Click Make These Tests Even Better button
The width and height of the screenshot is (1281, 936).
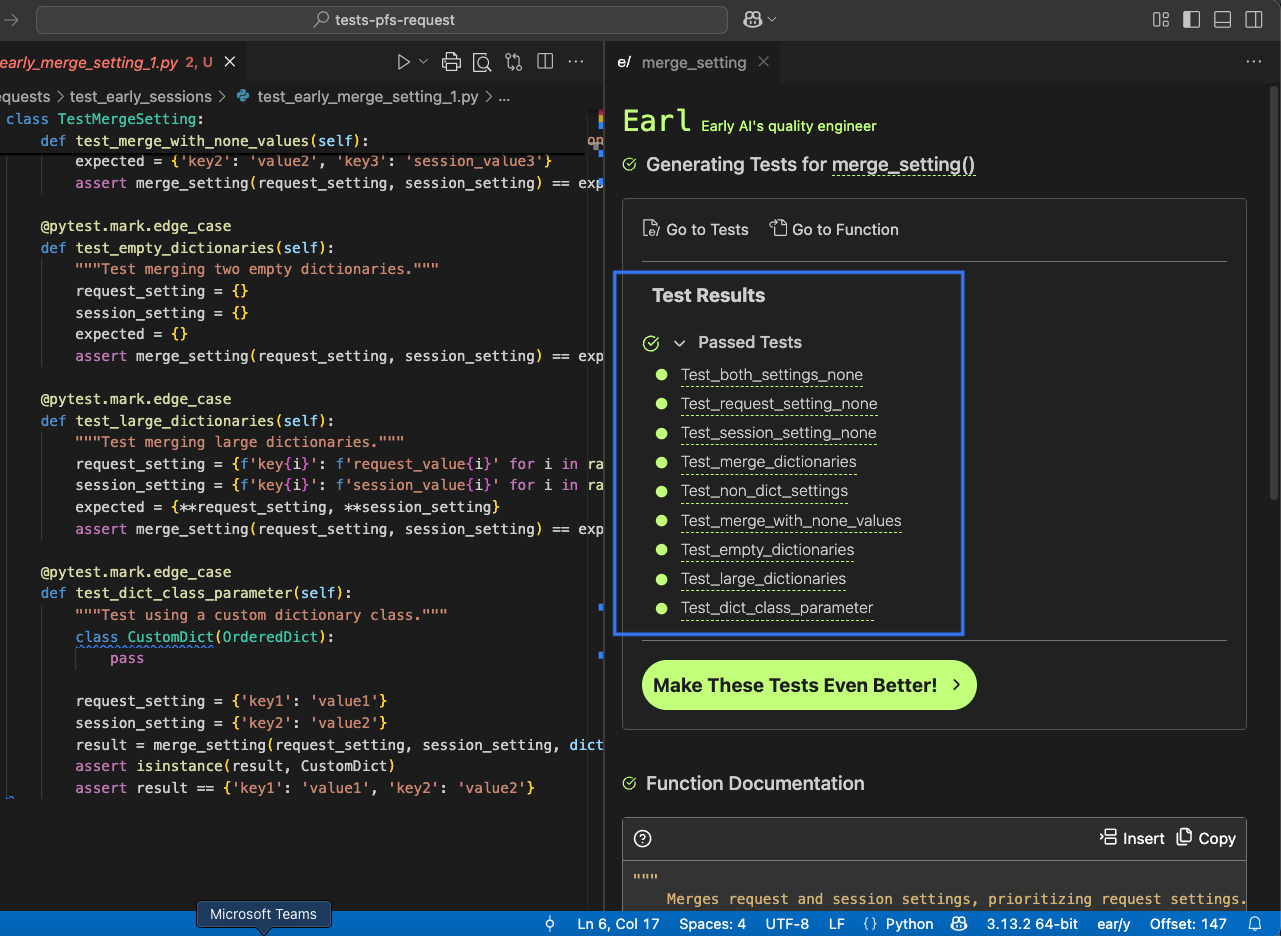(x=809, y=685)
